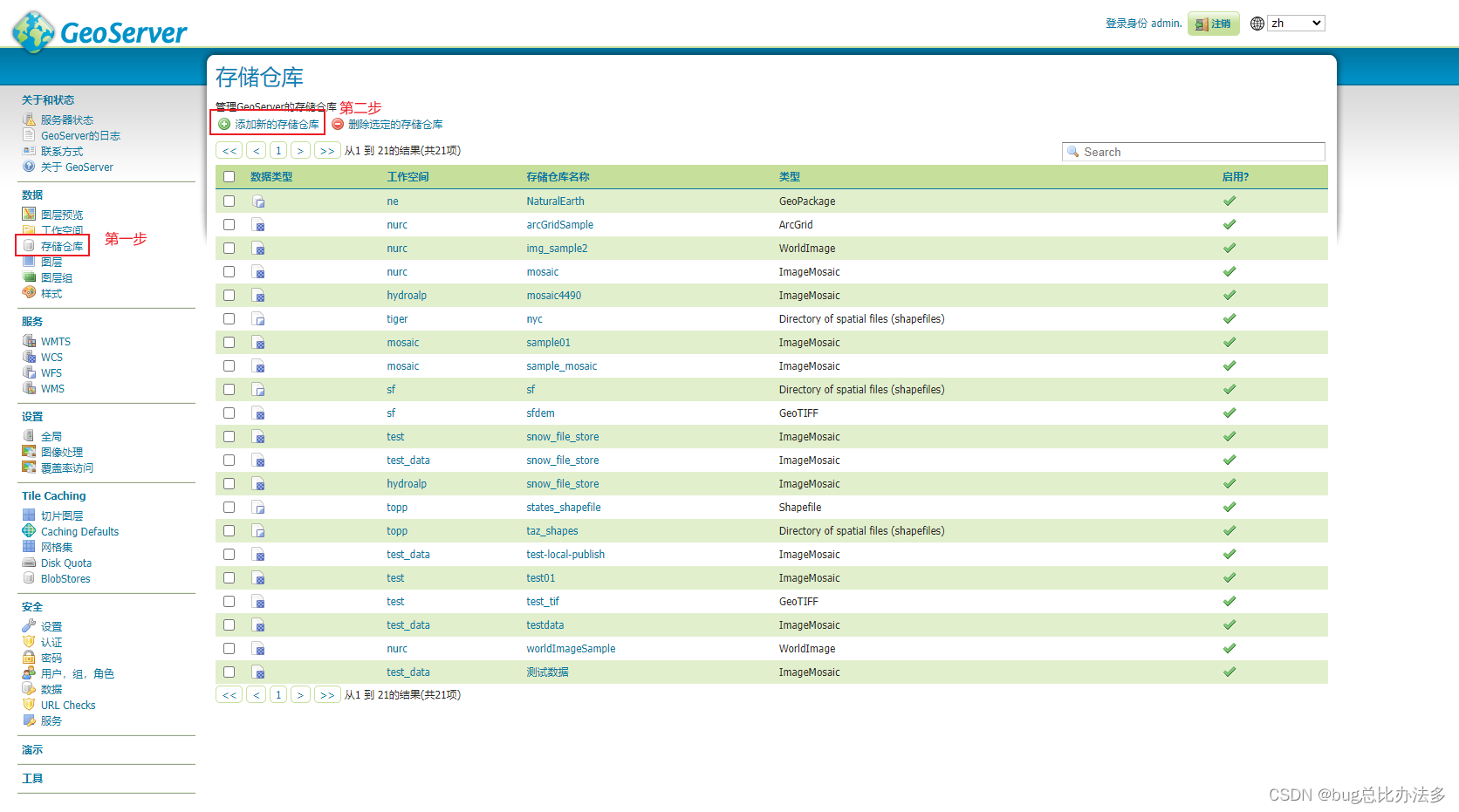Go to top pagination next page button
The image size is (1459, 812).
click(x=300, y=151)
